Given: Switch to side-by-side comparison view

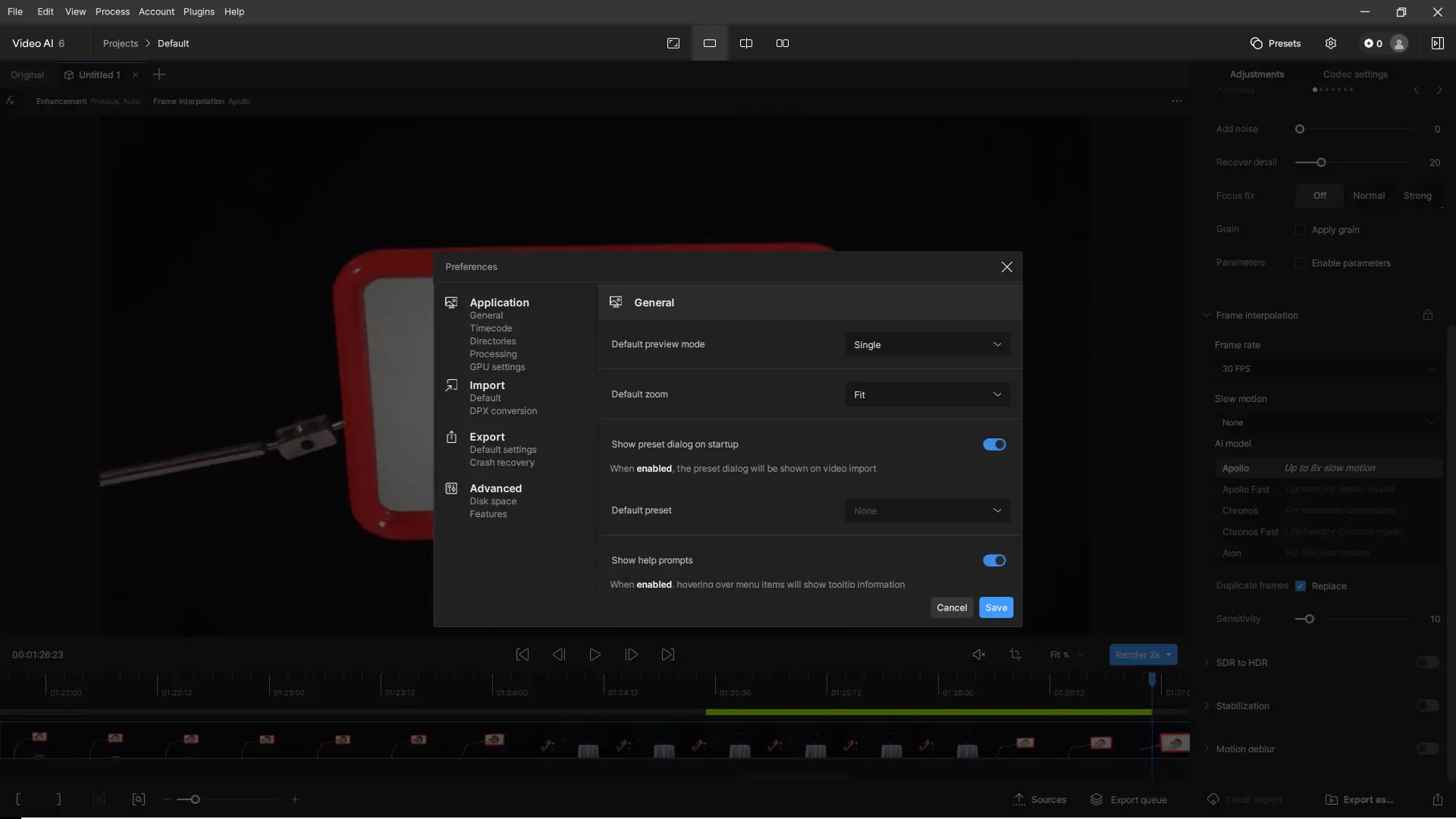Looking at the screenshot, I should pyautogui.click(x=783, y=43).
